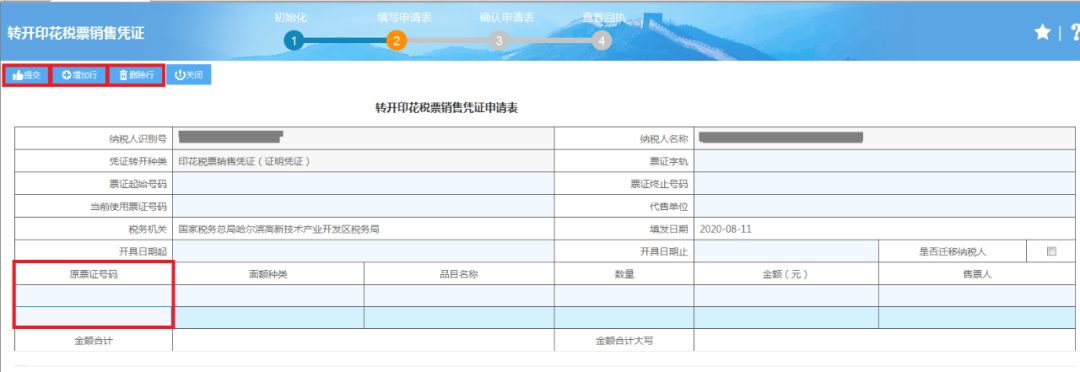Click first-row cell under 原票证号码
1080x372 pixels.
(93, 295)
